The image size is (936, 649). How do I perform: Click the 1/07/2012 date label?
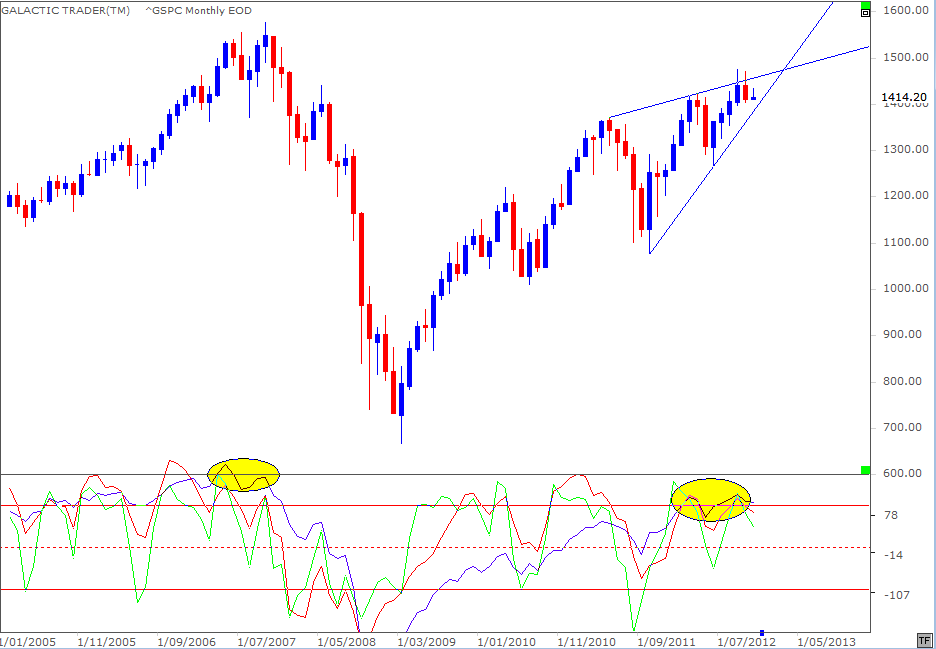(747, 642)
